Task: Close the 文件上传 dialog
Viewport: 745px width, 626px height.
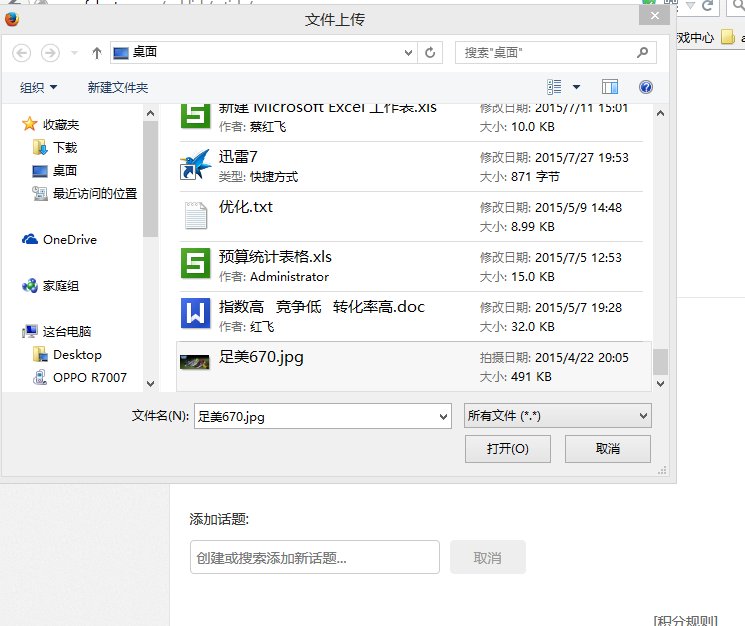Action: point(655,16)
